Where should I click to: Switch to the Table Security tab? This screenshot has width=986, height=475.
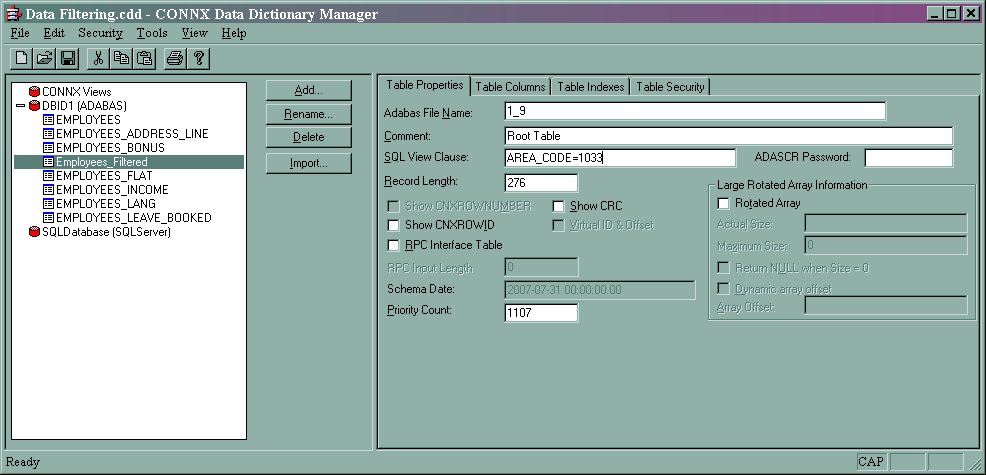(670, 87)
